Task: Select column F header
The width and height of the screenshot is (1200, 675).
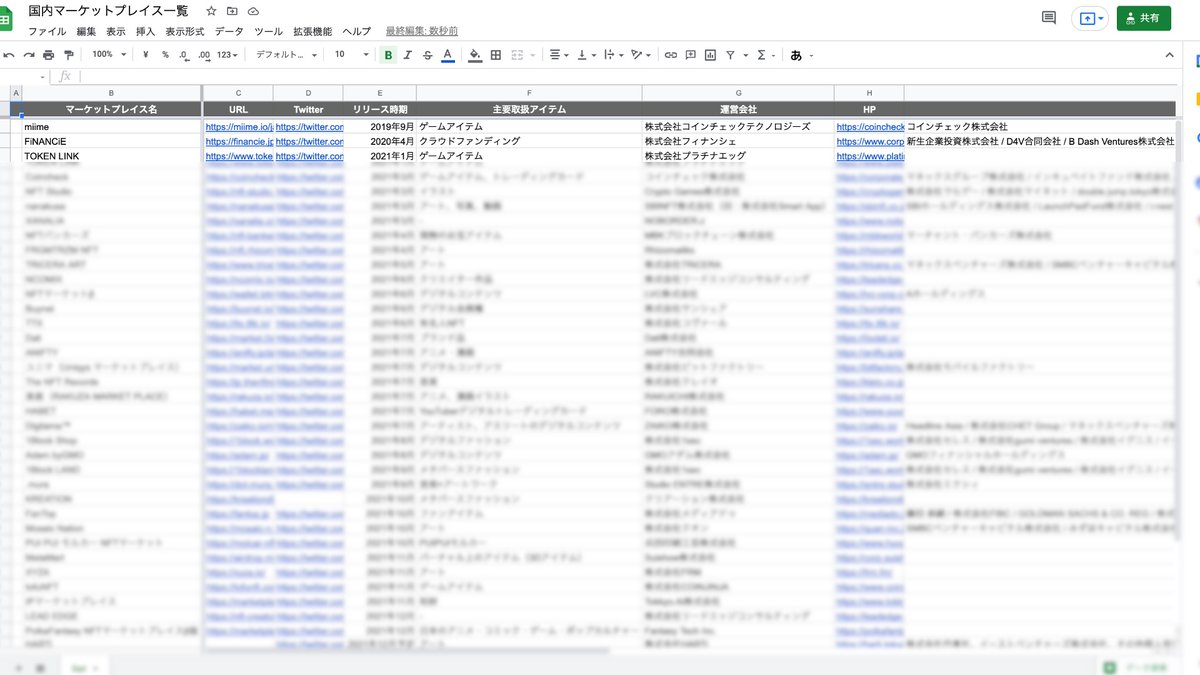Action: tap(529, 93)
